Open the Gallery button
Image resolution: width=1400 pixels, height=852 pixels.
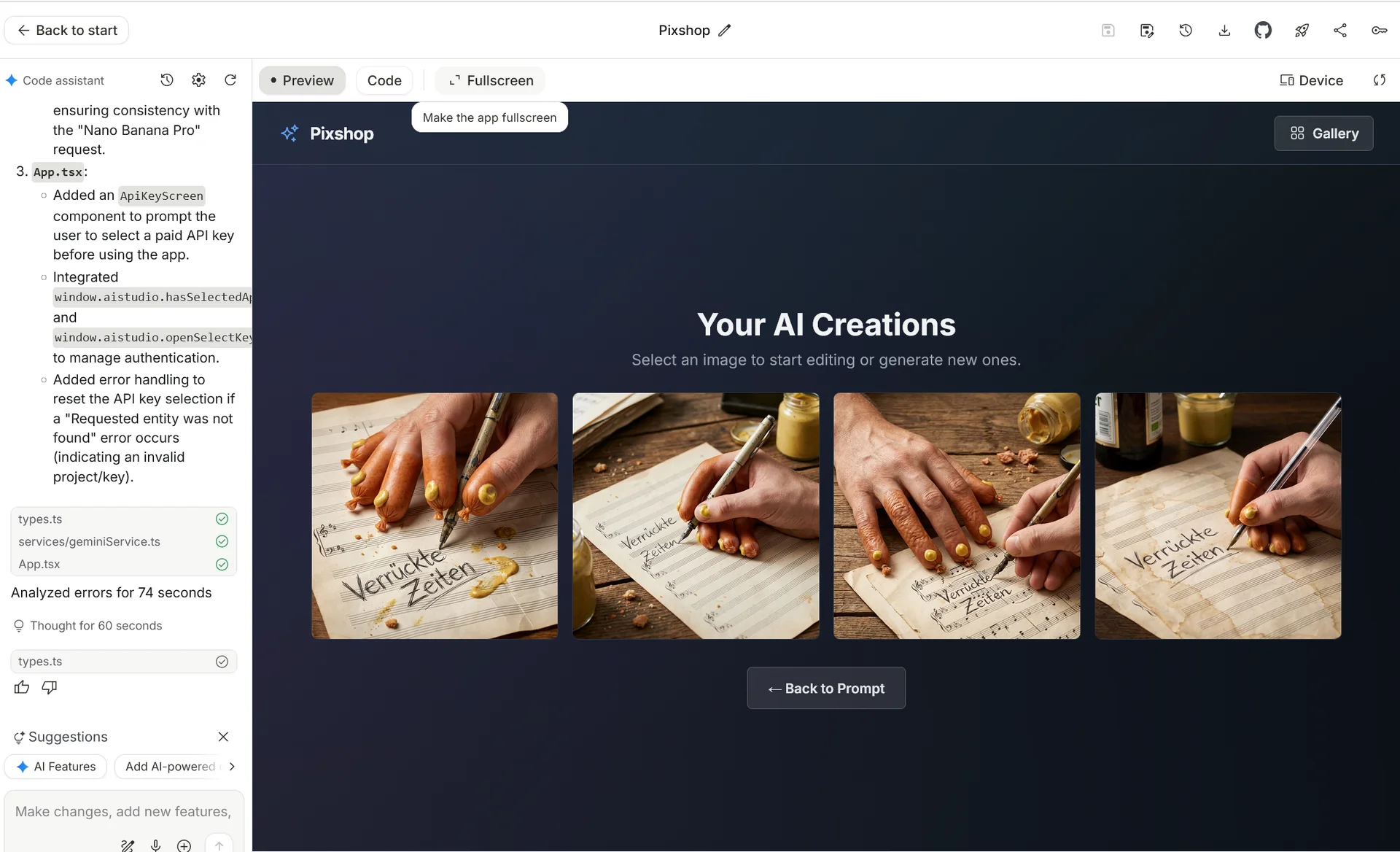[1323, 133]
